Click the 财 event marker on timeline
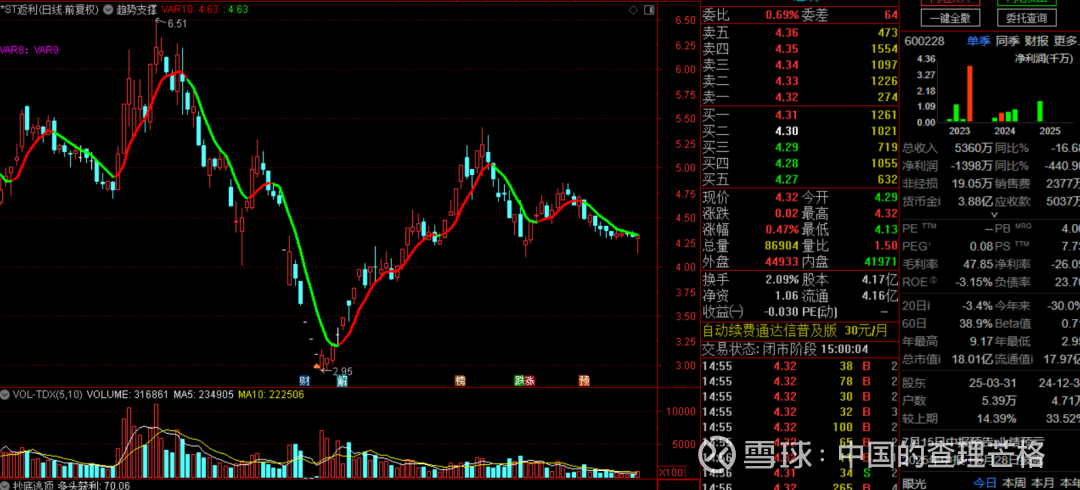The height and width of the screenshot is (490, 1080). pyautogui.click(x=304, y=380)
